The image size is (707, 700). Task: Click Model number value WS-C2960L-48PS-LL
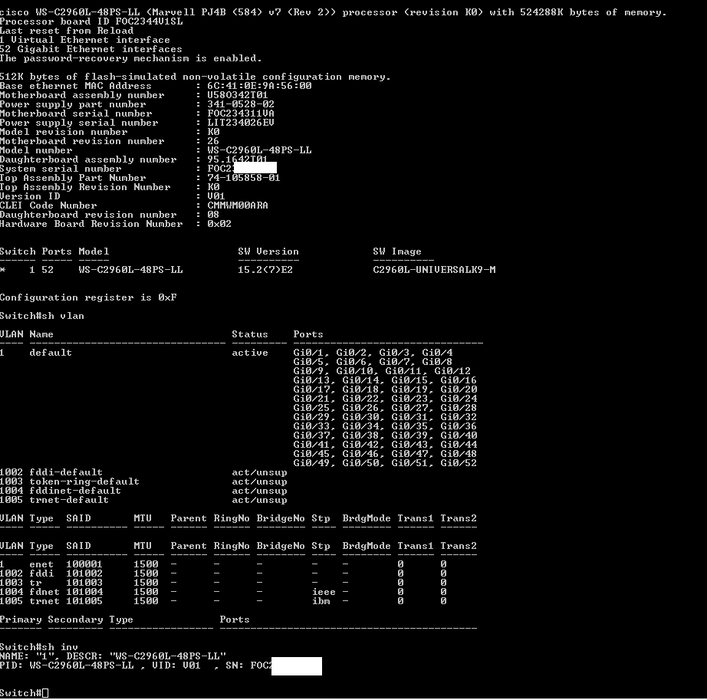[259, 150]
